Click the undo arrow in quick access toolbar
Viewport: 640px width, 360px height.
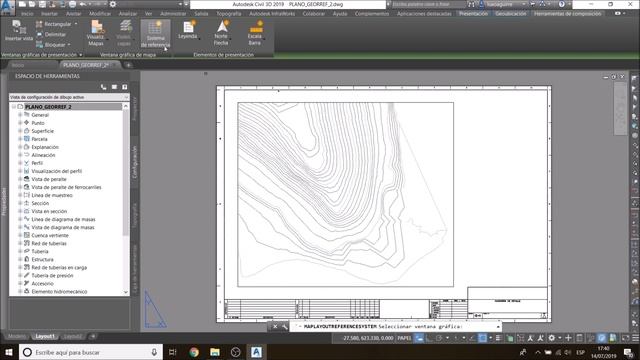coord(83,4)
